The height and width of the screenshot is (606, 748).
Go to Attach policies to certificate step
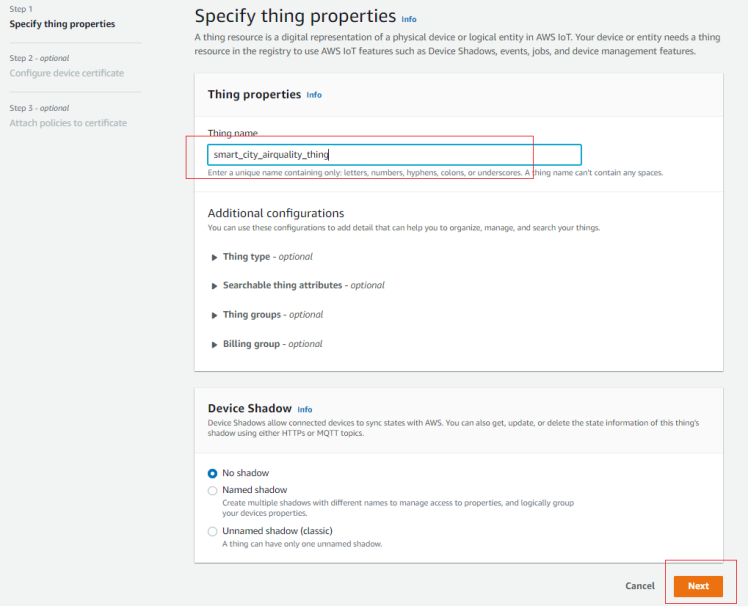[68, 123]
